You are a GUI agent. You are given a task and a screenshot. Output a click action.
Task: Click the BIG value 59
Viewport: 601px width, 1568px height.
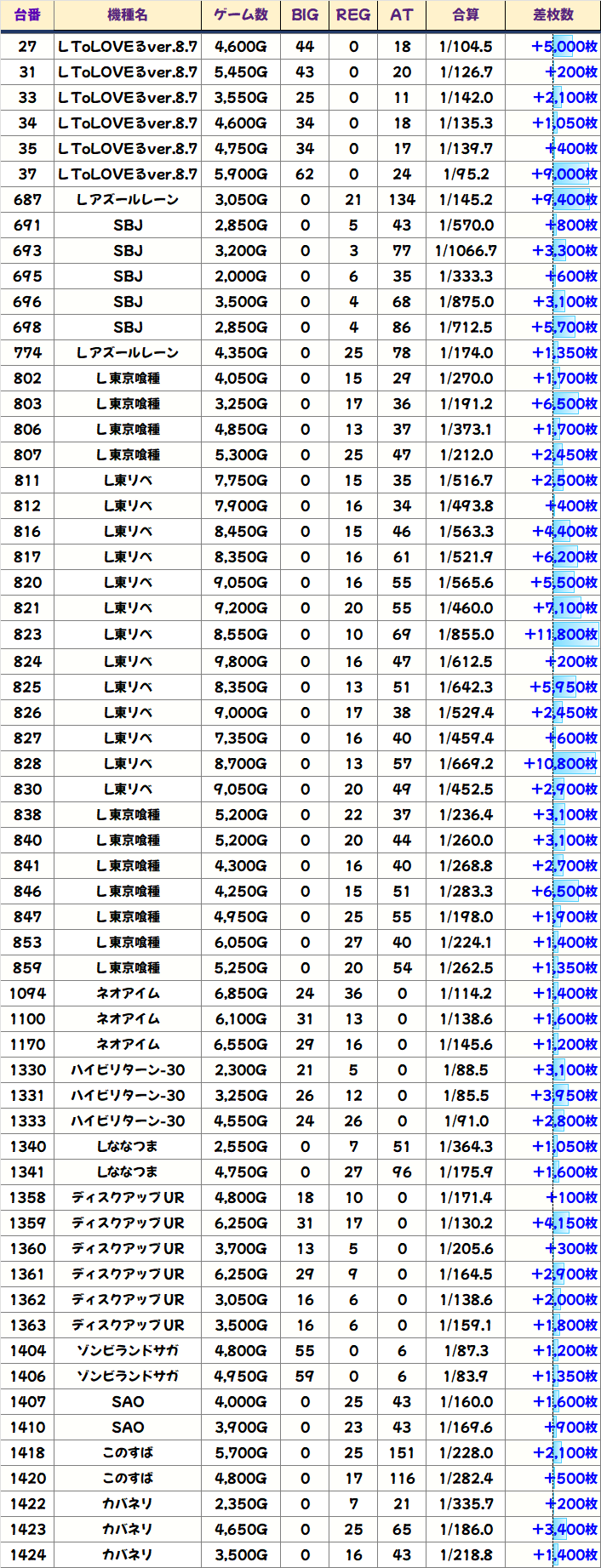pos(305,1376)
